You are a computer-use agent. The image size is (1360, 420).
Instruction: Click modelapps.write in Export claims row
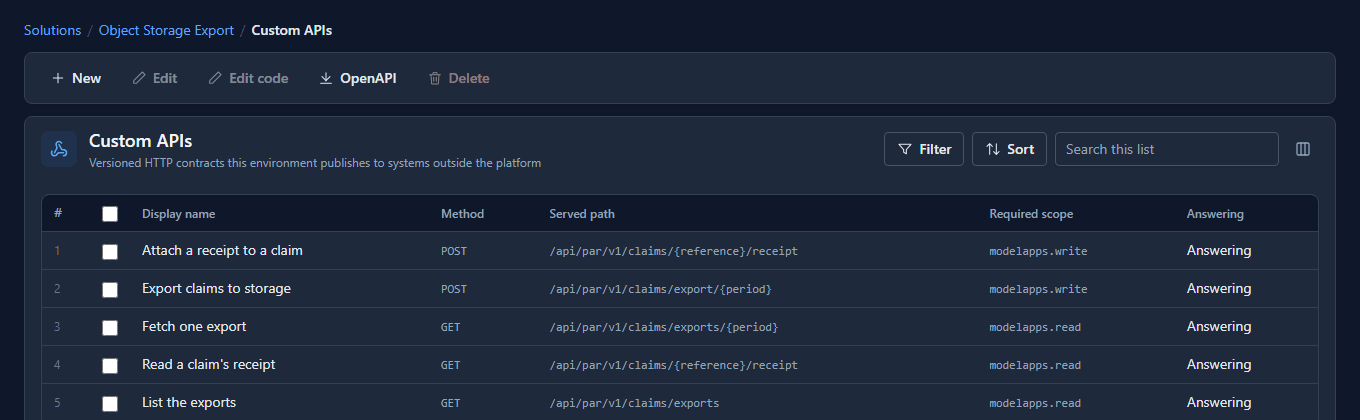pyautogui.click(x=1038, y=289)
